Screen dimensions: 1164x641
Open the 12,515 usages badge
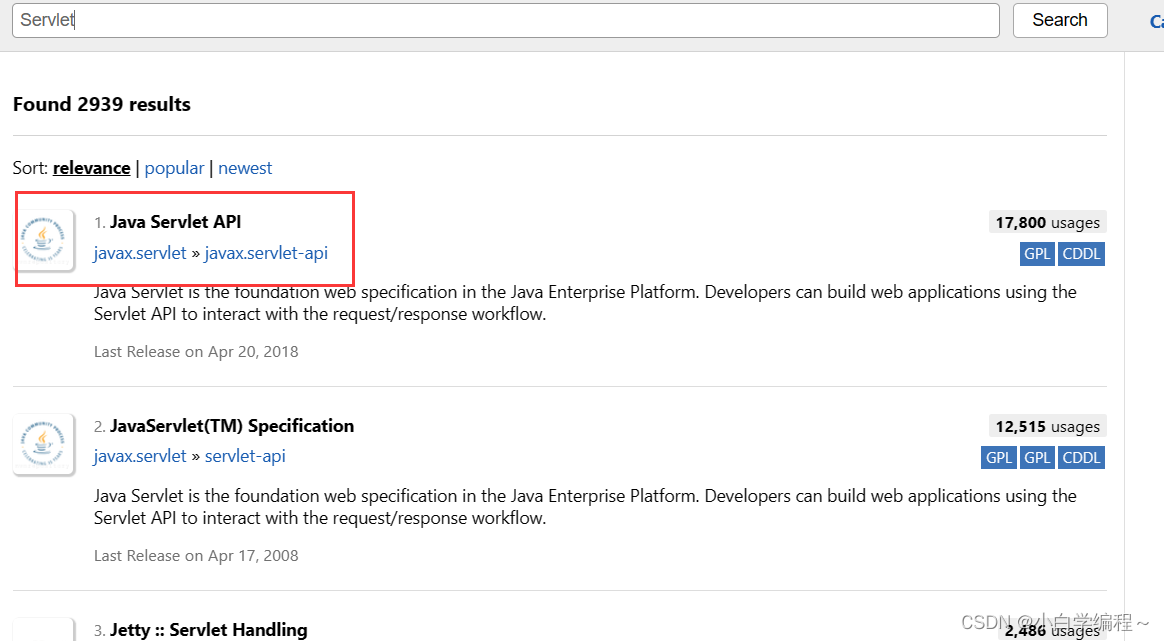(1047, 426)
